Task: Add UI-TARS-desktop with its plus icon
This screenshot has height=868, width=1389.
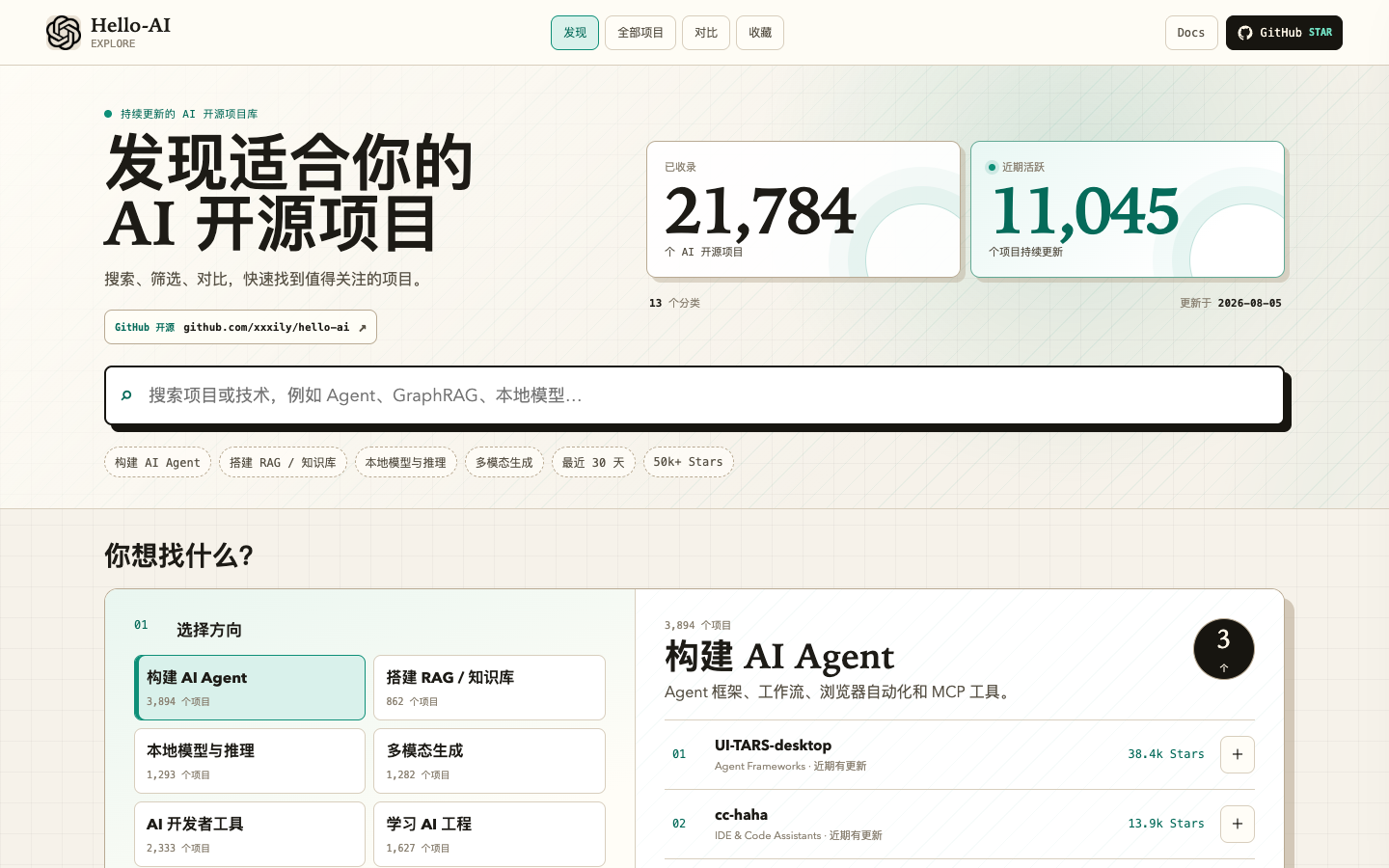Action: [x=1238, y=754]
